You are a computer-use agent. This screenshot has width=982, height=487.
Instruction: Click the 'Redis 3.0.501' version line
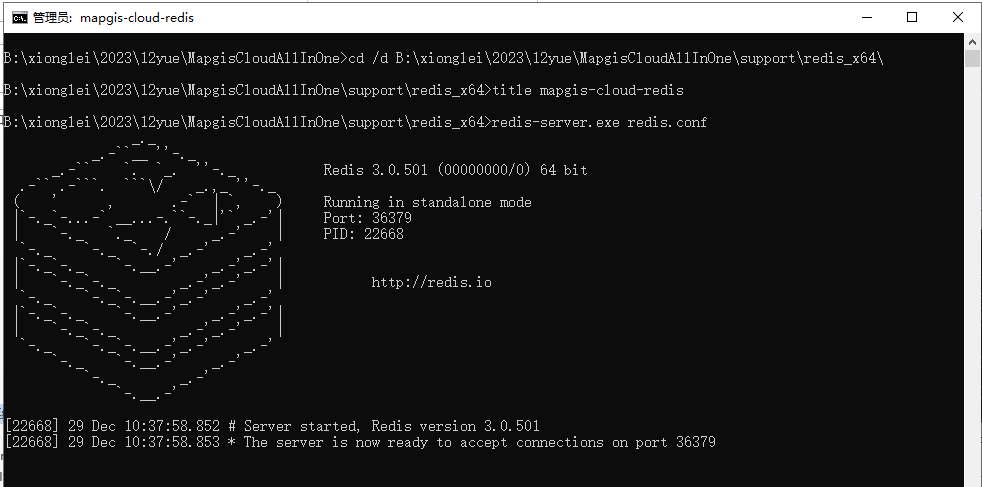tap(455, 170)
